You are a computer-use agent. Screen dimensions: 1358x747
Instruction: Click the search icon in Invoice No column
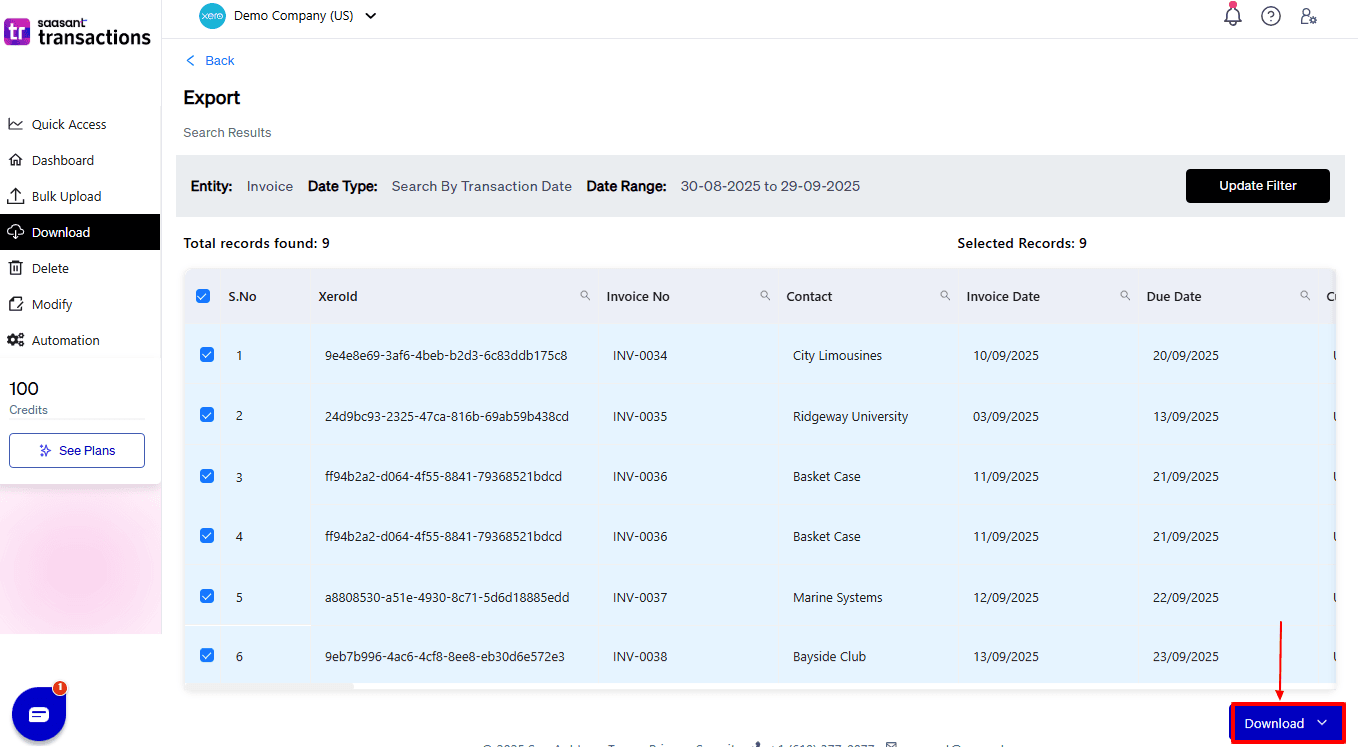tap(765, 296)
